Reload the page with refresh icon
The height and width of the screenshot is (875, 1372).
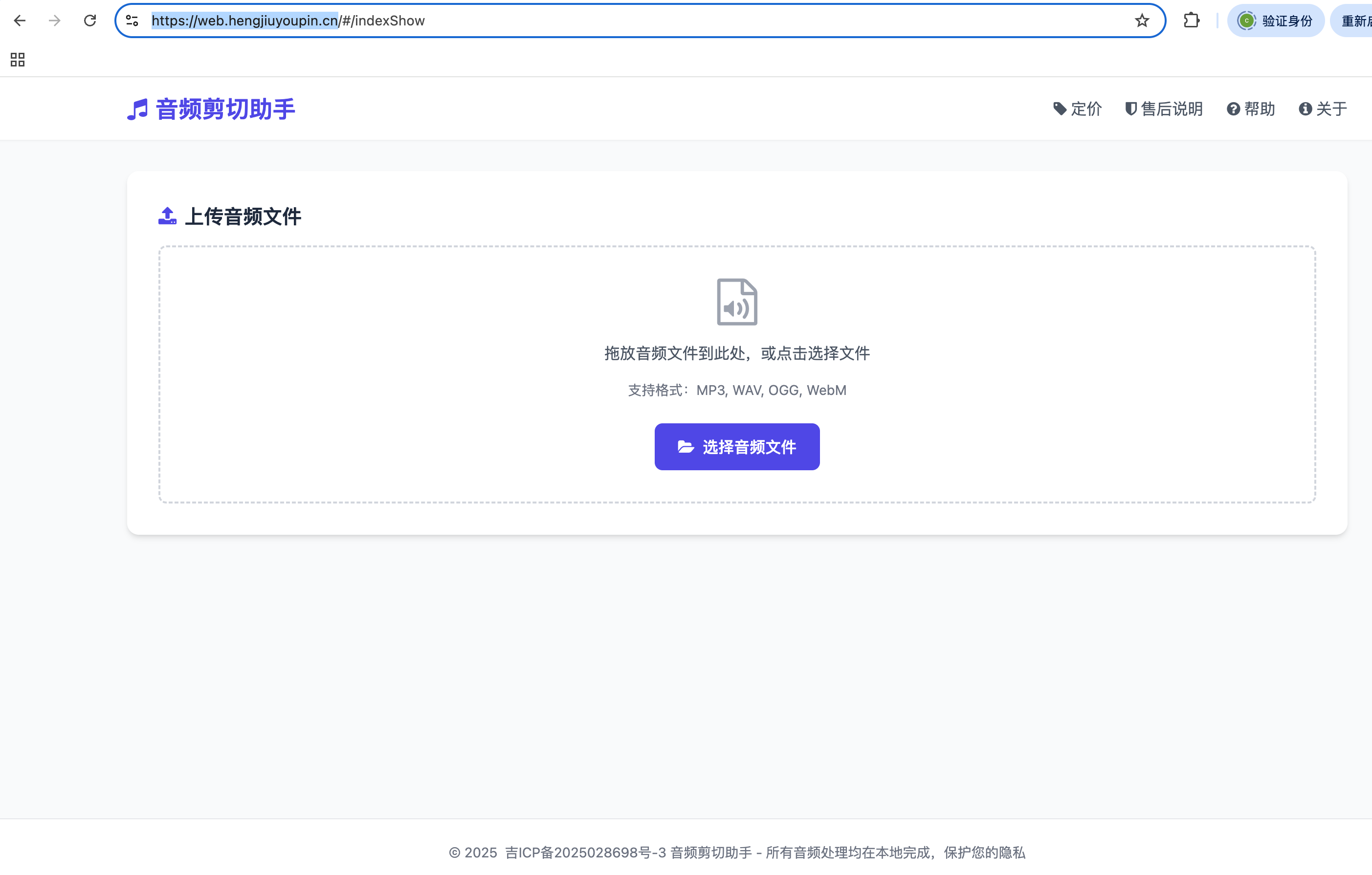(x=90, y=21)
